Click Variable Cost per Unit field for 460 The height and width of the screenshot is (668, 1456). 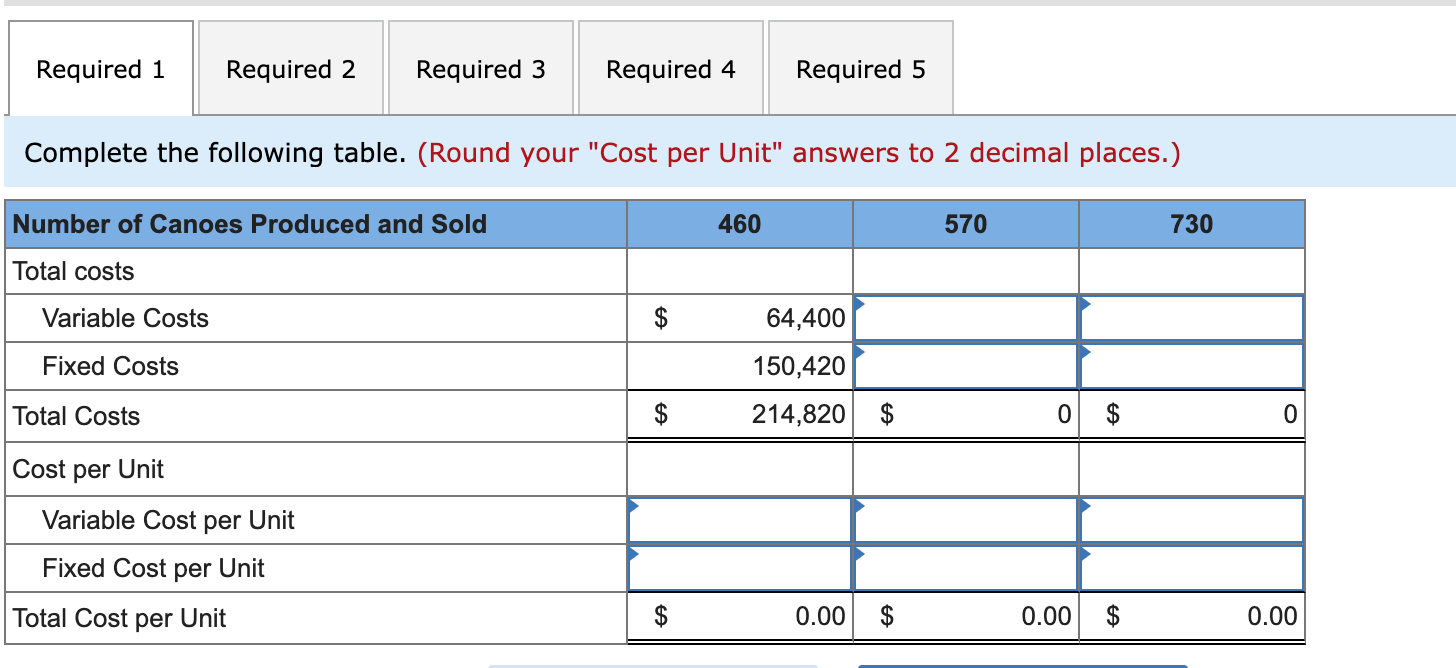(x=738, y=520)
